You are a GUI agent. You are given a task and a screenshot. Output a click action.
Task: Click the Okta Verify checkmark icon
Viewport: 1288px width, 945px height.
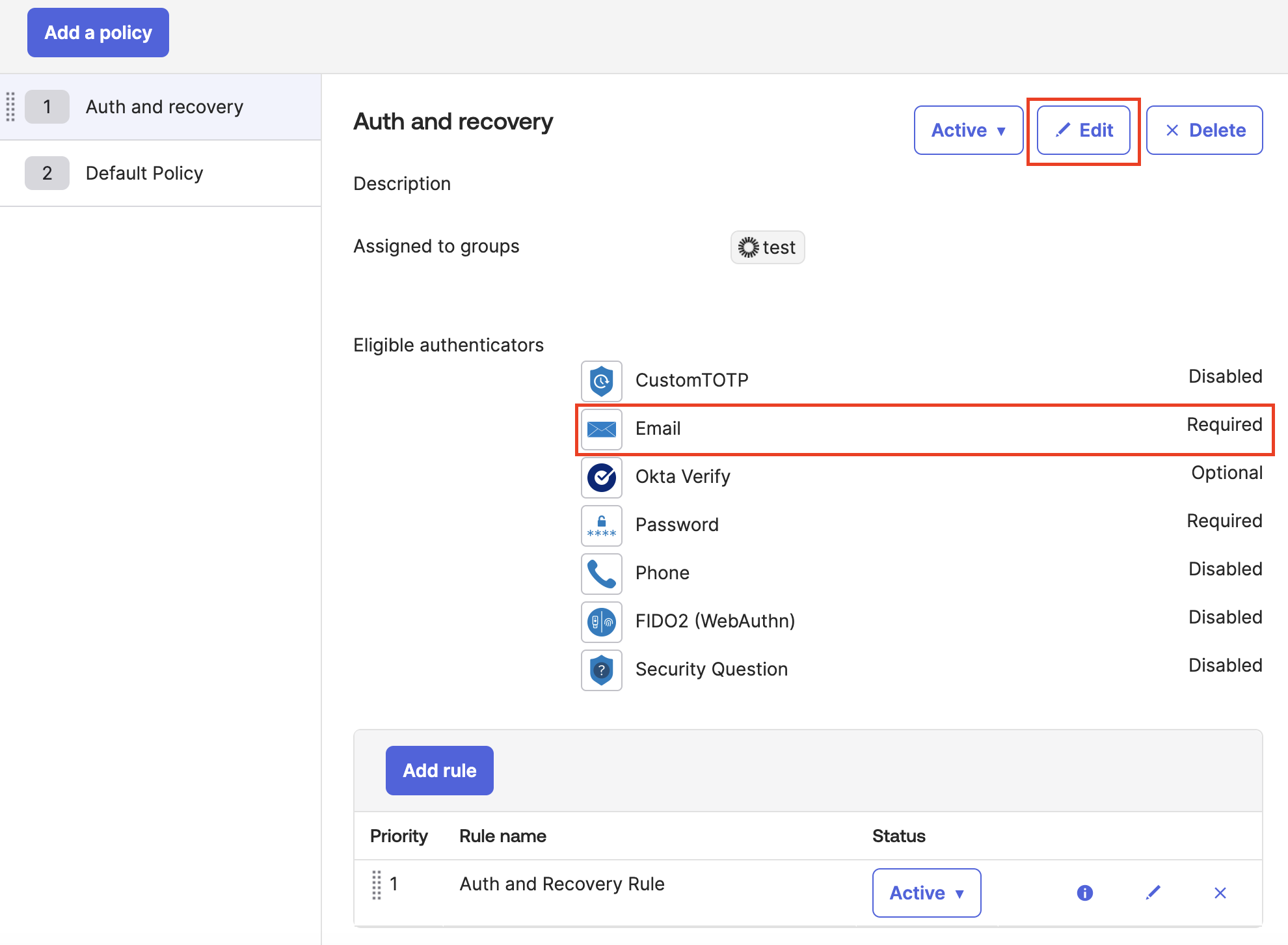point(601,477)
